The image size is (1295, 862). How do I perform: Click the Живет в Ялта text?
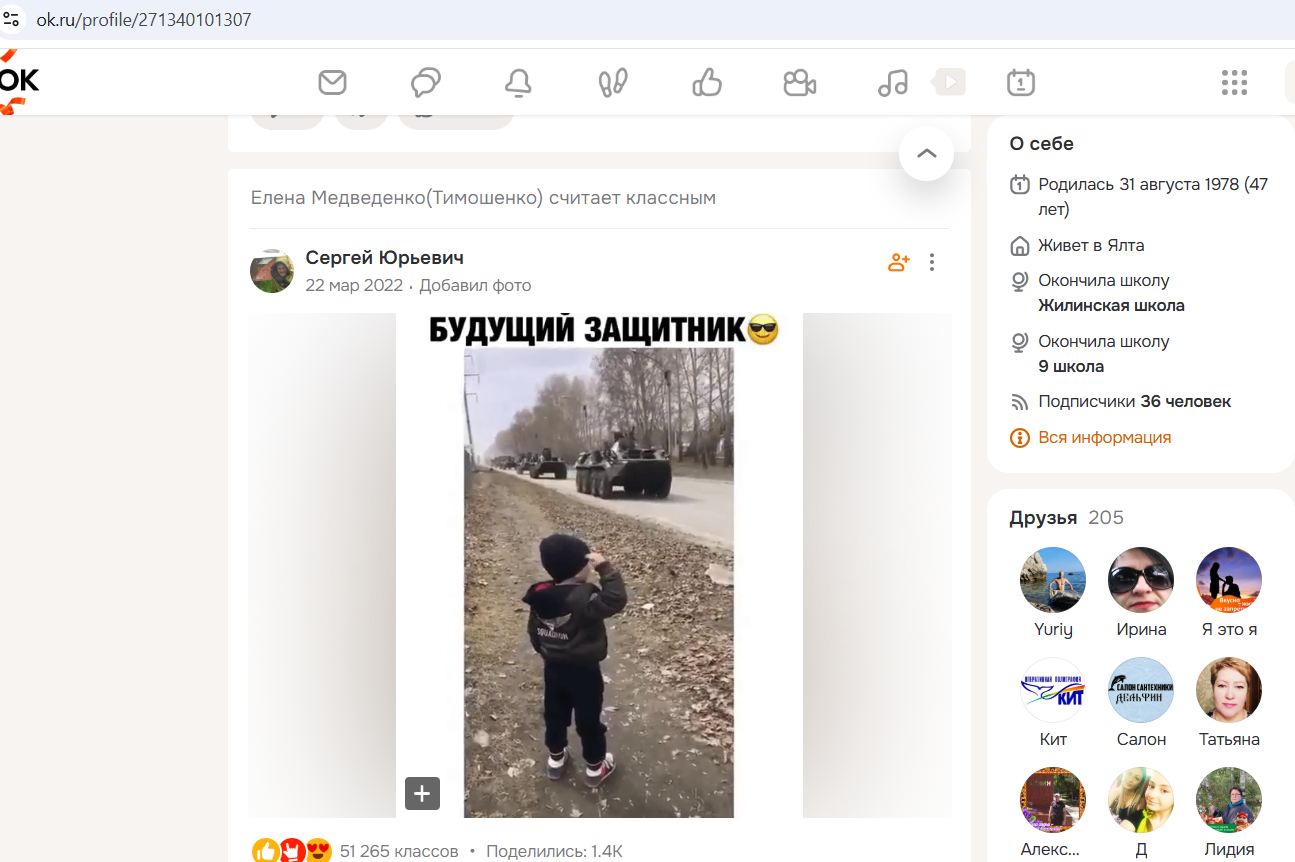coord(1091,245)
